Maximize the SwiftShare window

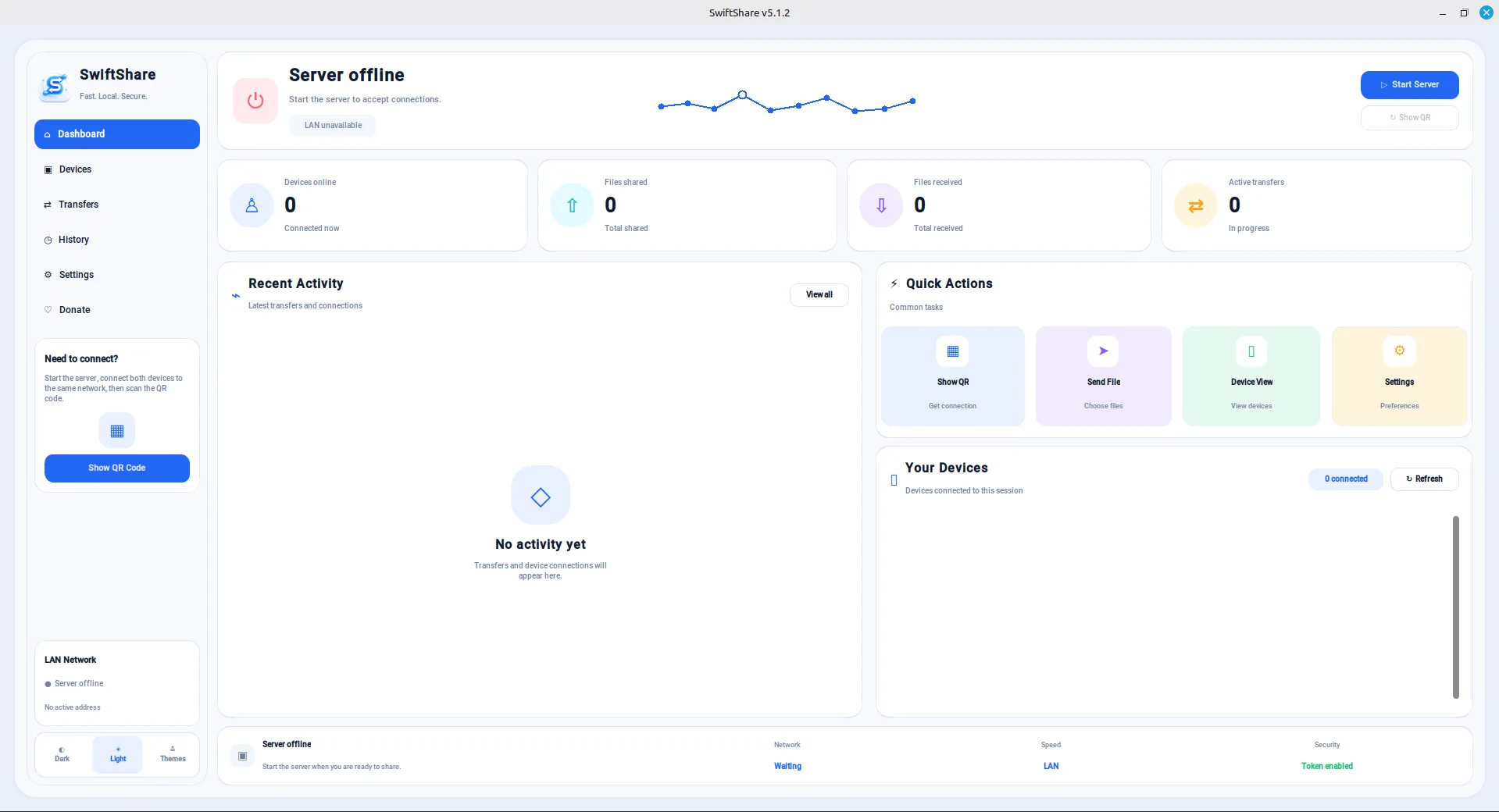tap(1464, 13)
